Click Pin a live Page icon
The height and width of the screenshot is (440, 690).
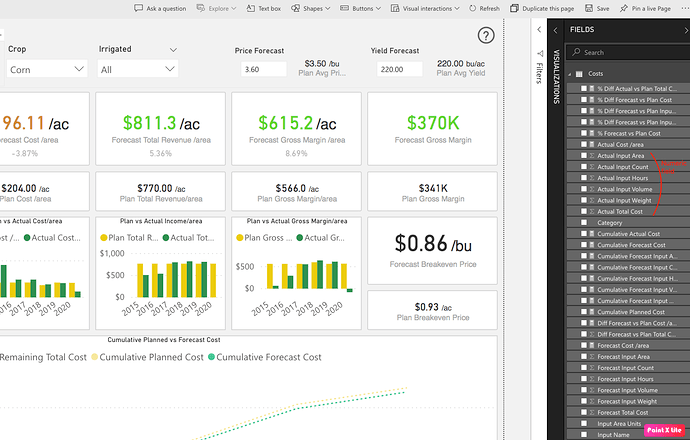[624, 8]
